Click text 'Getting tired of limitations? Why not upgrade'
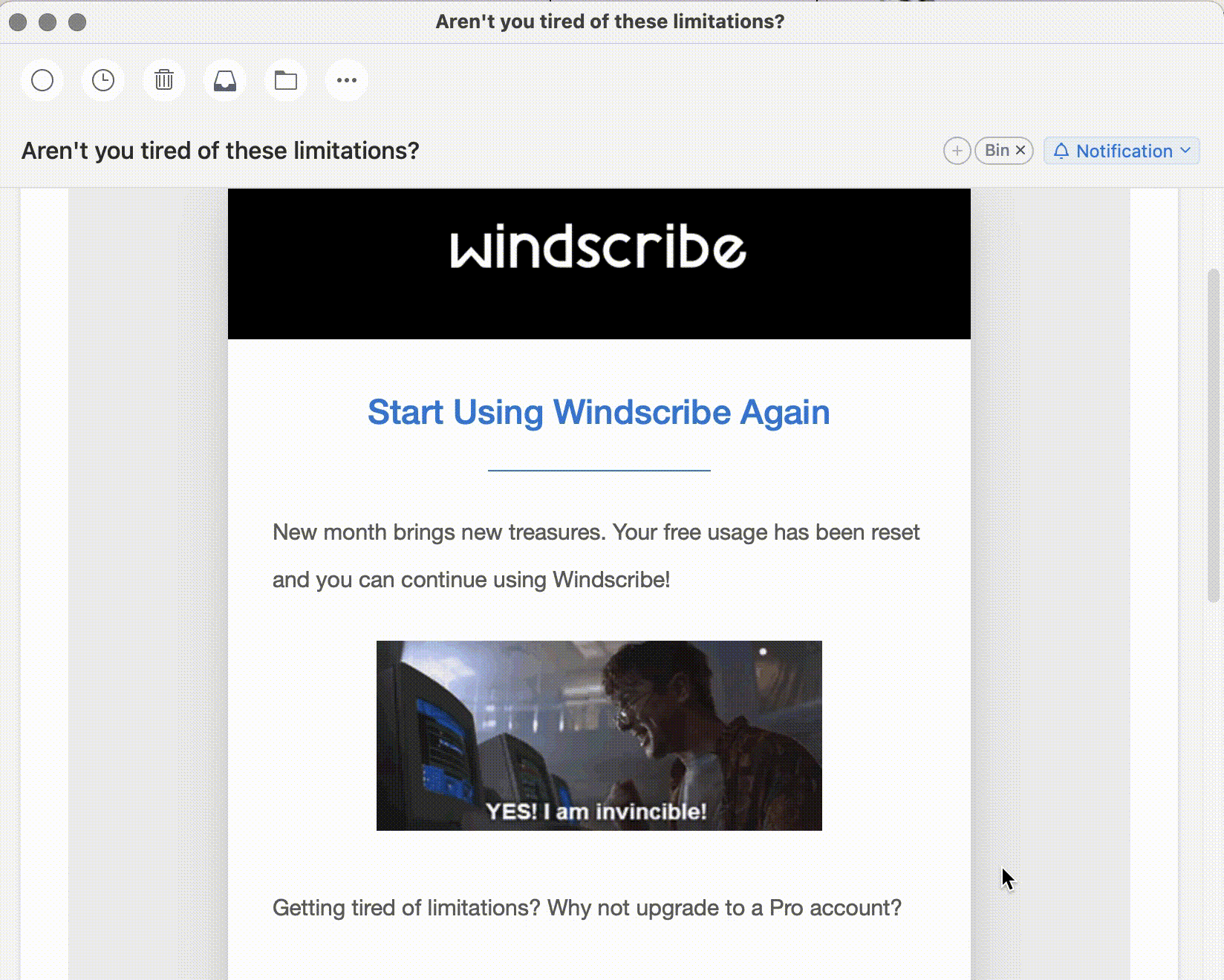 (x=587, y=907)
